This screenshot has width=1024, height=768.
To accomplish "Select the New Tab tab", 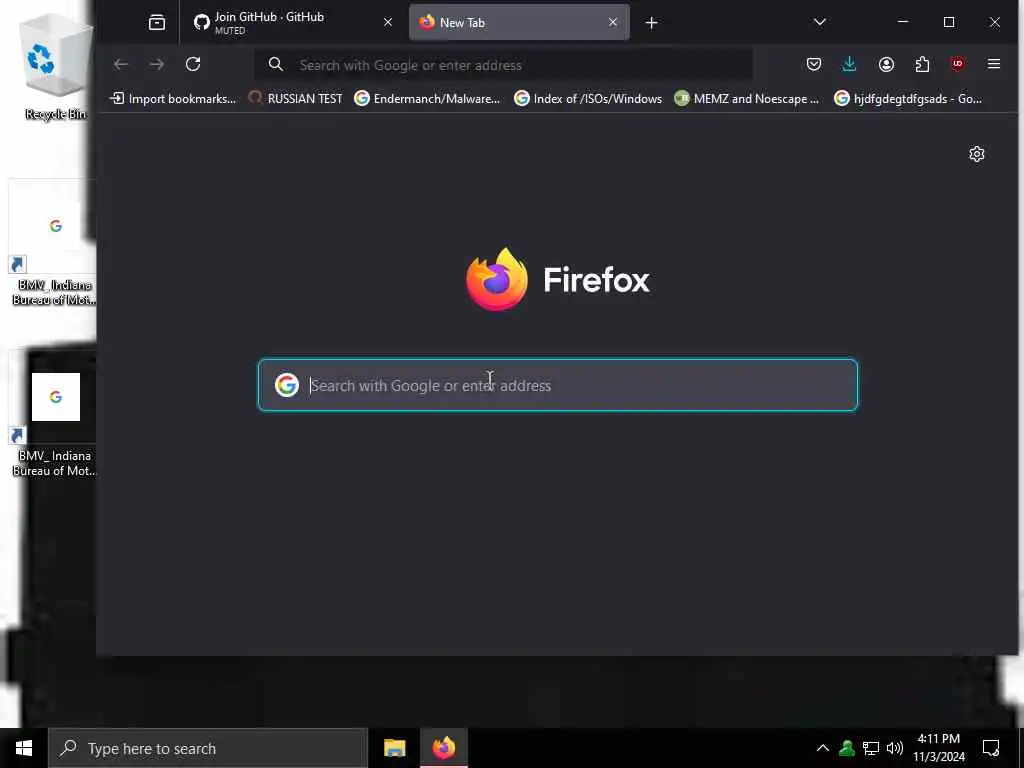I will (519, 22).
